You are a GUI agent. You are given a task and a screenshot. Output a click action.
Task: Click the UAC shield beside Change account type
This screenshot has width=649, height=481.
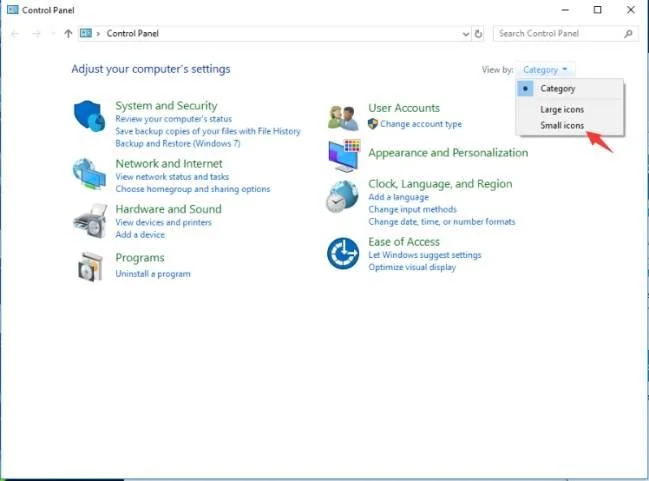point(373,124)
